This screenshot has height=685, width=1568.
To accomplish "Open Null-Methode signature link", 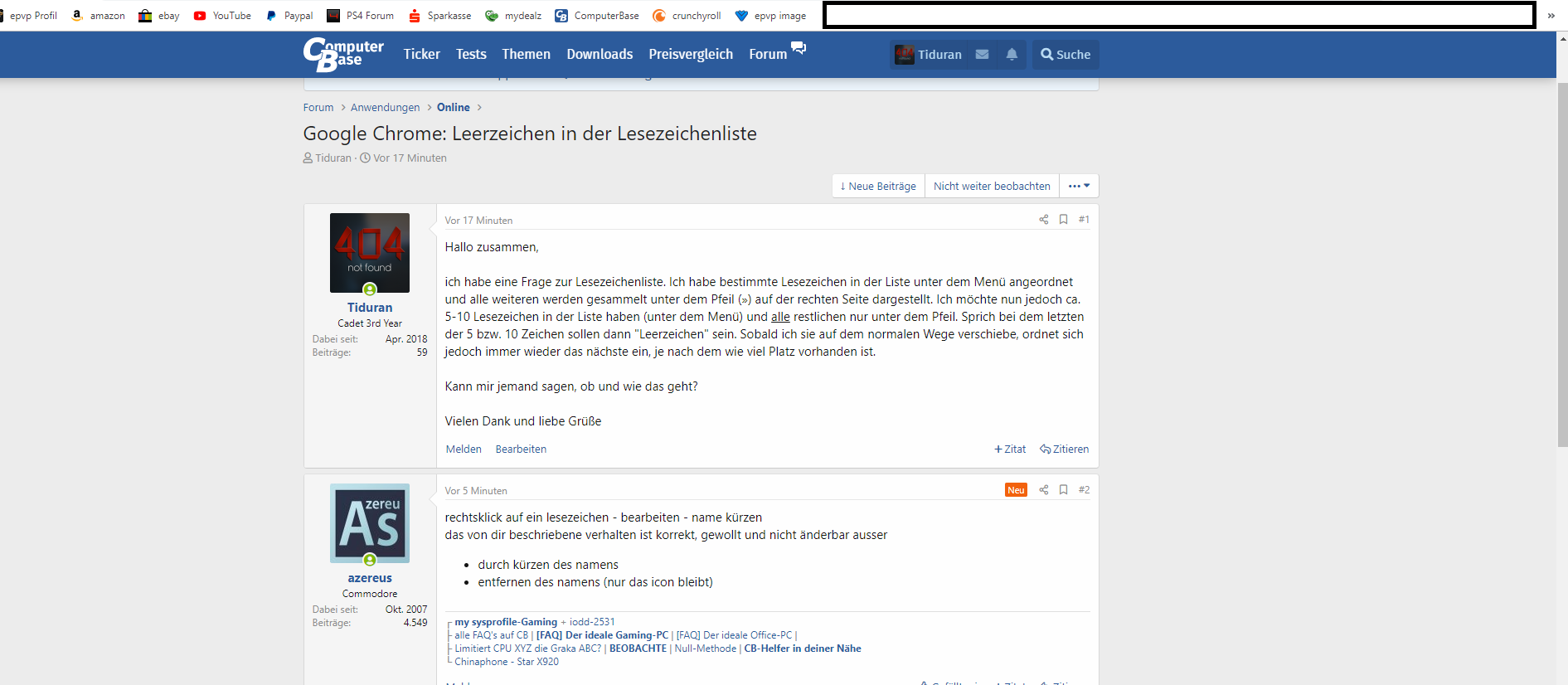I will tap(706, 649).
